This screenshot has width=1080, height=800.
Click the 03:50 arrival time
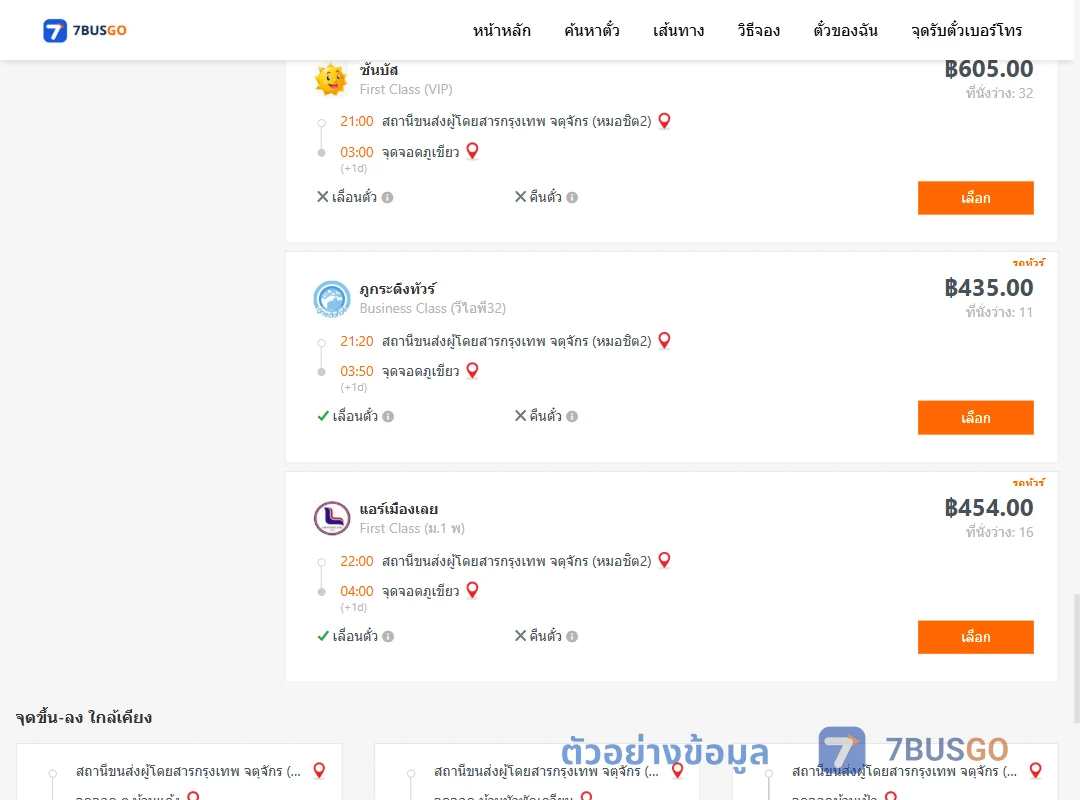point(356,371)
